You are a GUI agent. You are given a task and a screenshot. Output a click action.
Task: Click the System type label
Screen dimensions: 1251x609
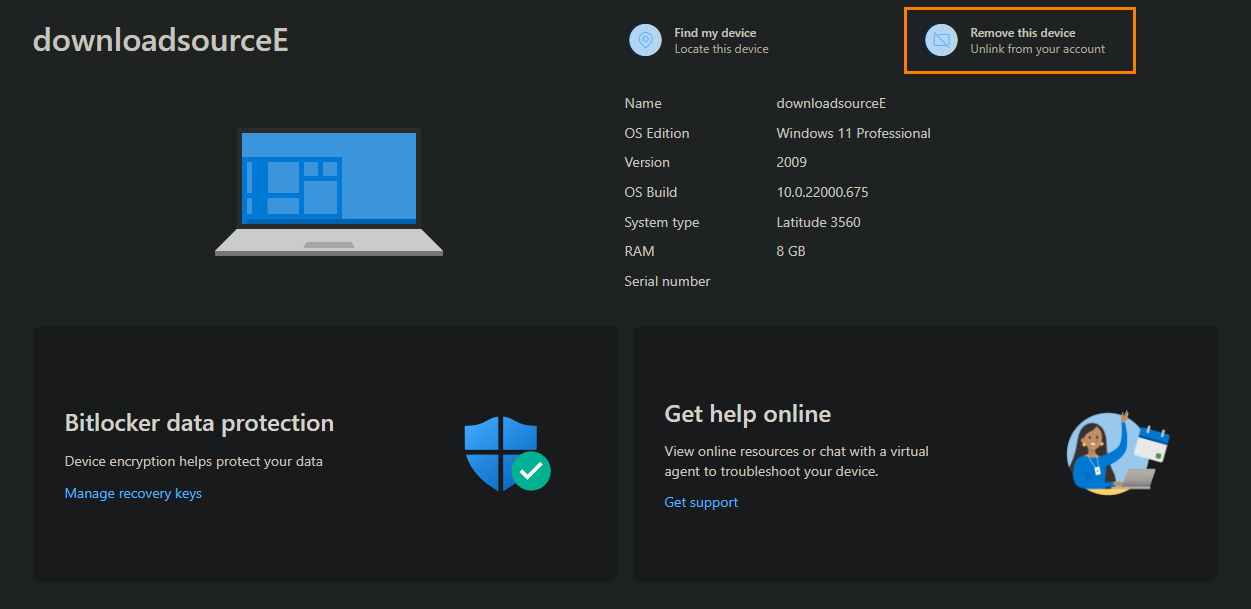tap(662, 222)
